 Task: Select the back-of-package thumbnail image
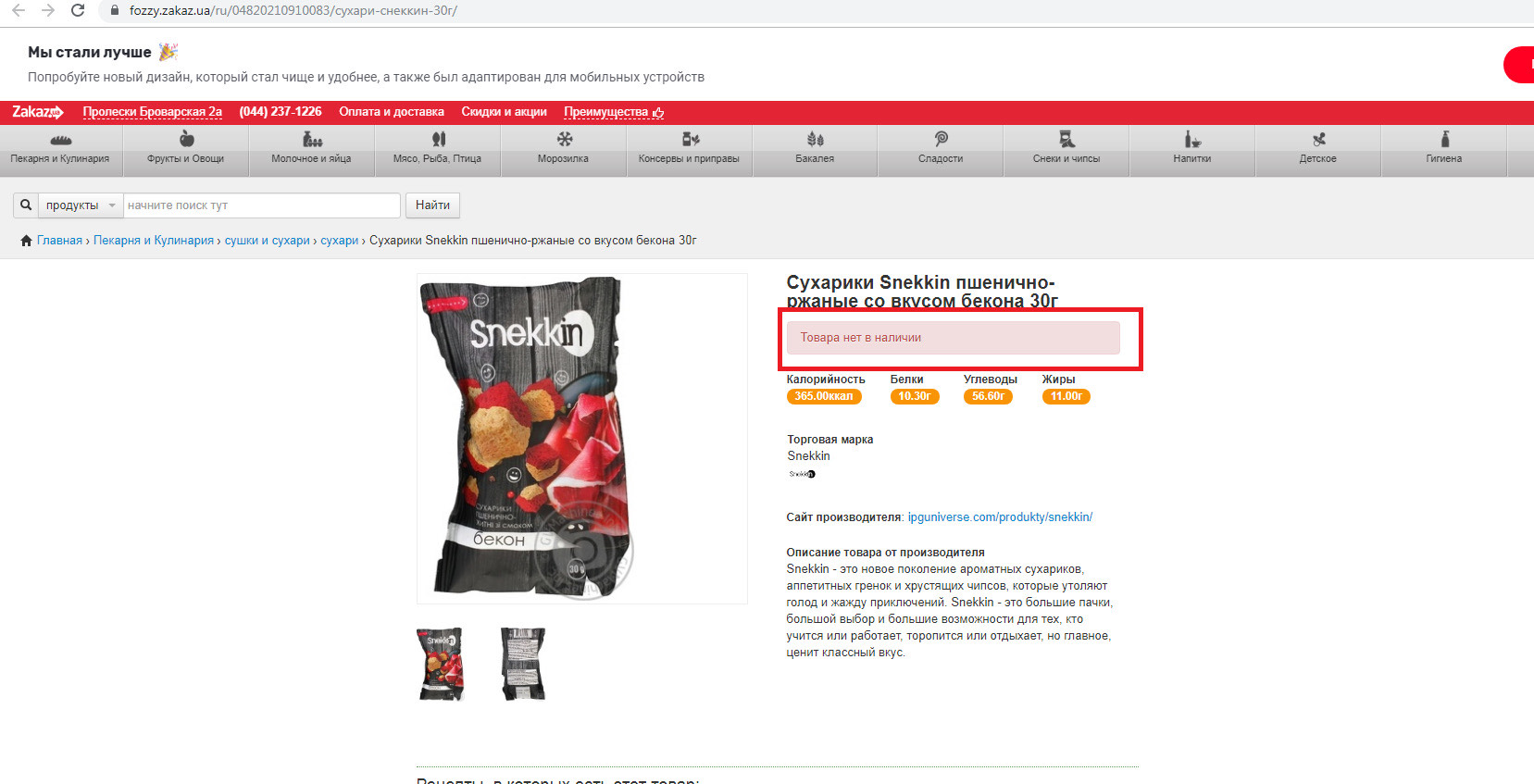pos(523,664)
